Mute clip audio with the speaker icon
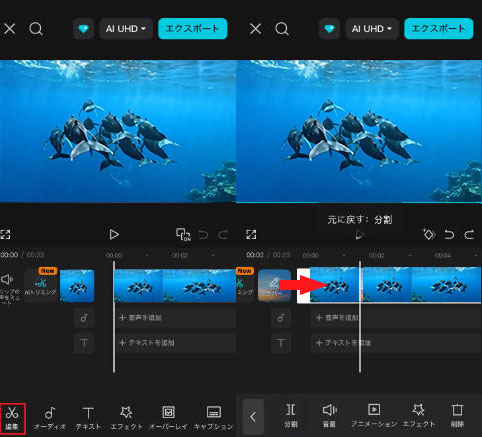Image resolution: width=482 pixels, height=437 pixels. click(7, 286)
